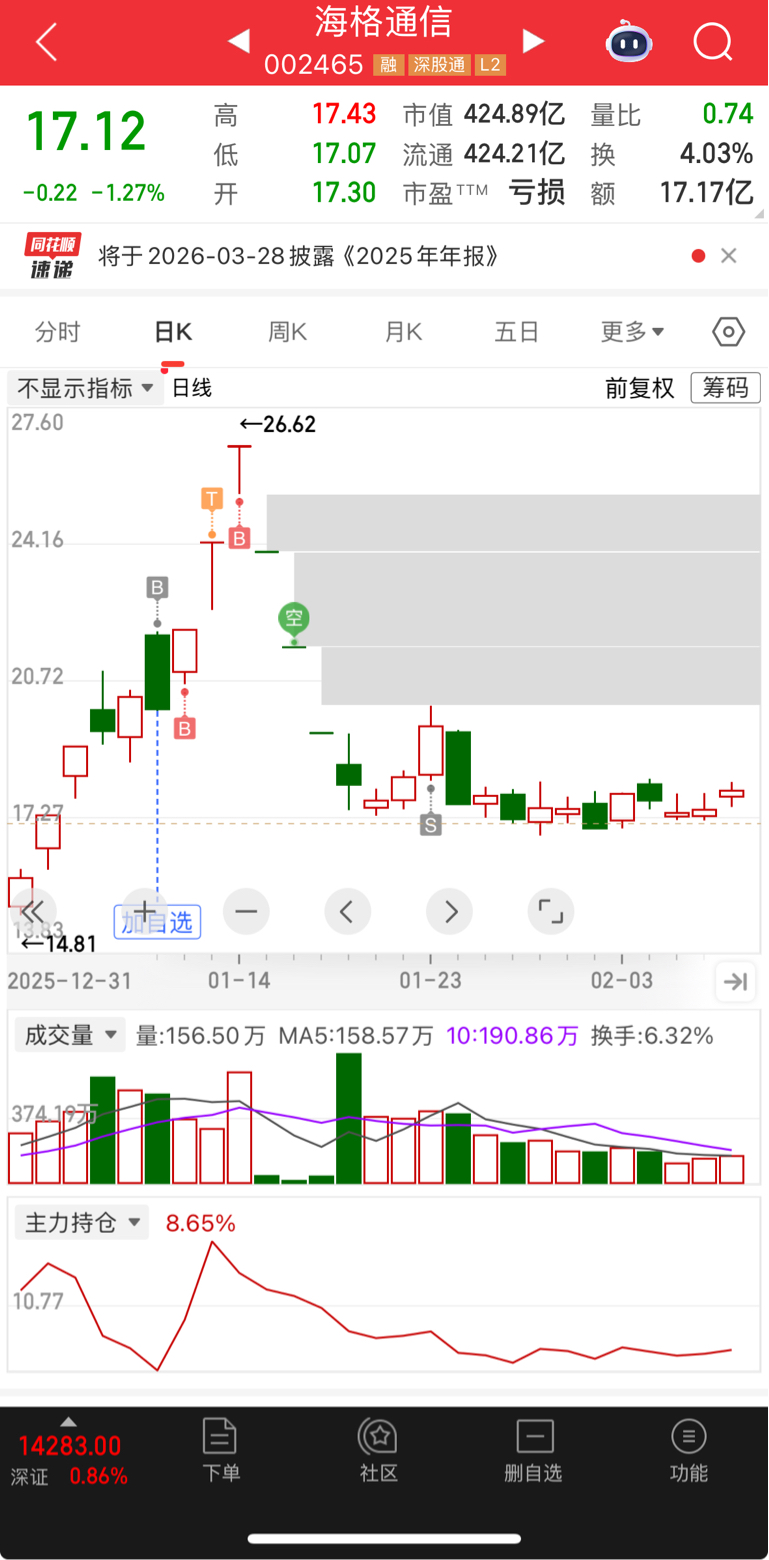Viewport: 769px width, 1560px height.
Task: Enter fullscreen chart with expand icon
Action: (551, 911)
